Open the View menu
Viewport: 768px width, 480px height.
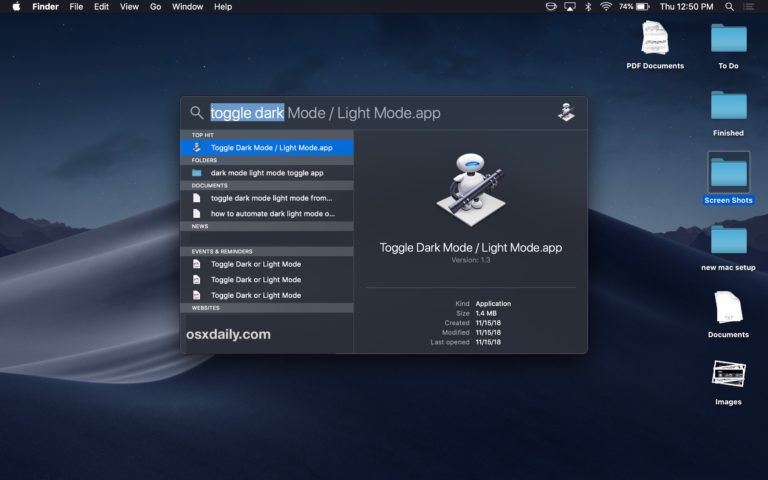pos(129,7)
